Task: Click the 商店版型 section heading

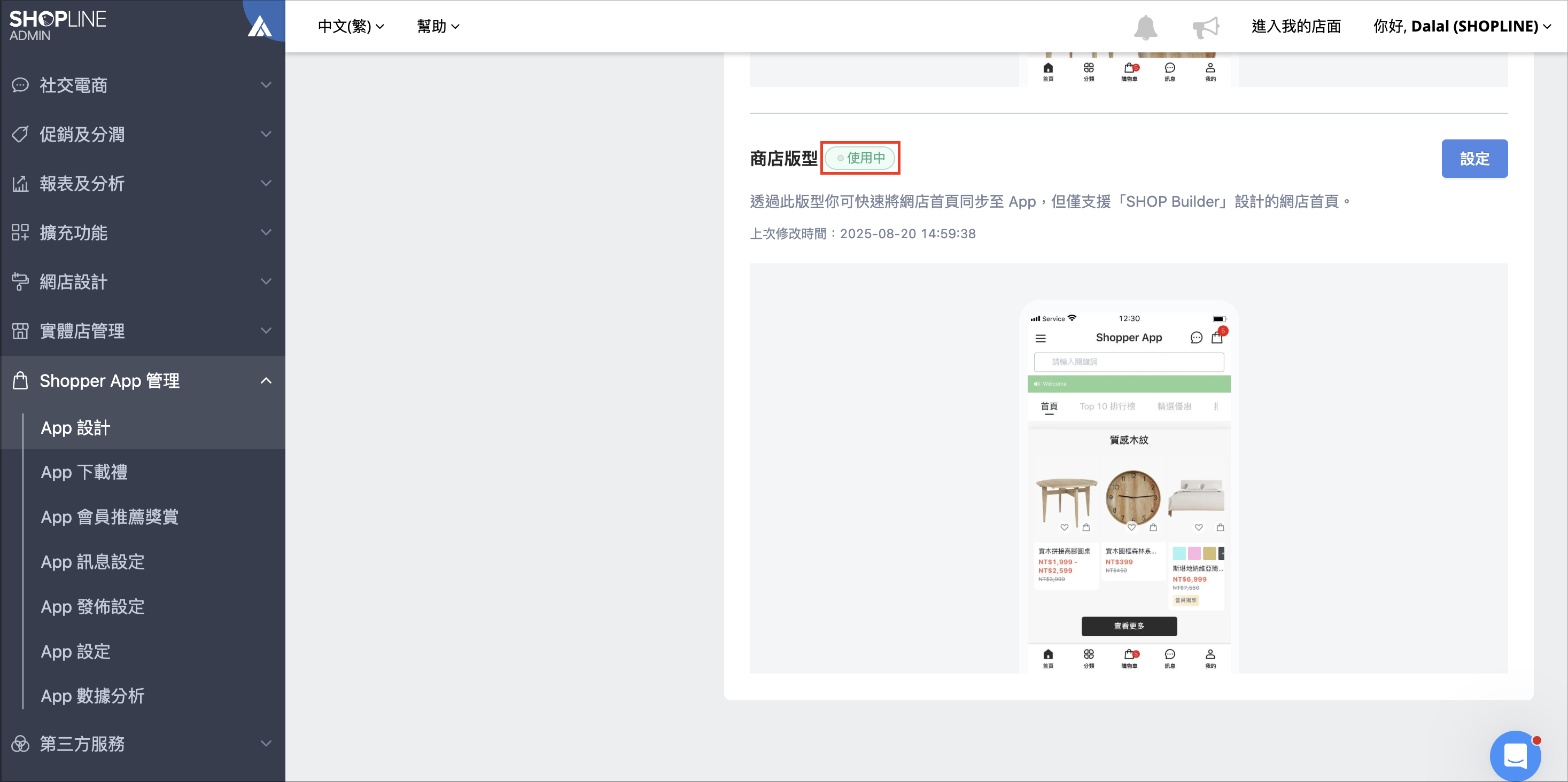Action: (783, 159)
